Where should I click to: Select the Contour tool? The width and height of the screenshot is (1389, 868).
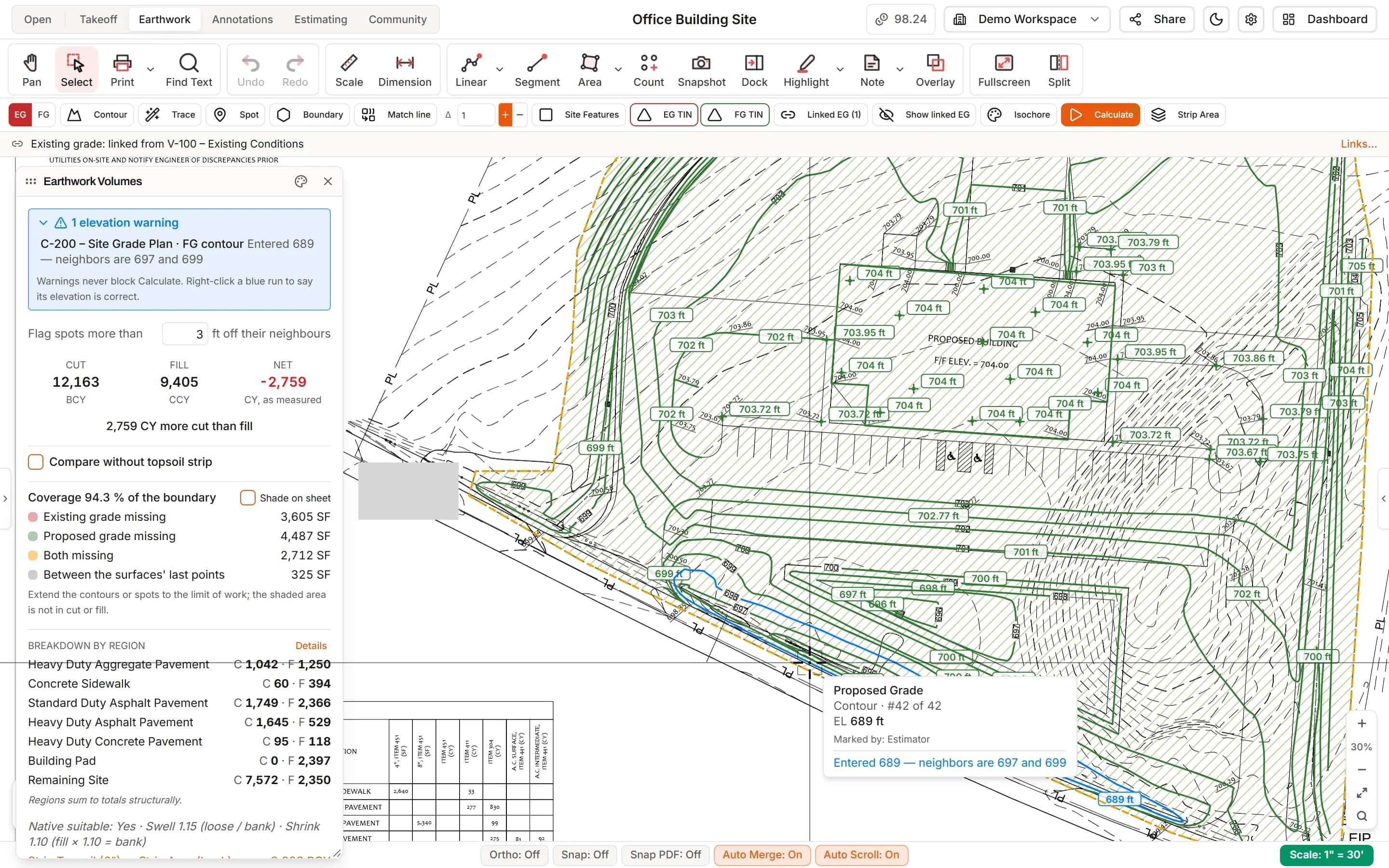click(97, 115)
